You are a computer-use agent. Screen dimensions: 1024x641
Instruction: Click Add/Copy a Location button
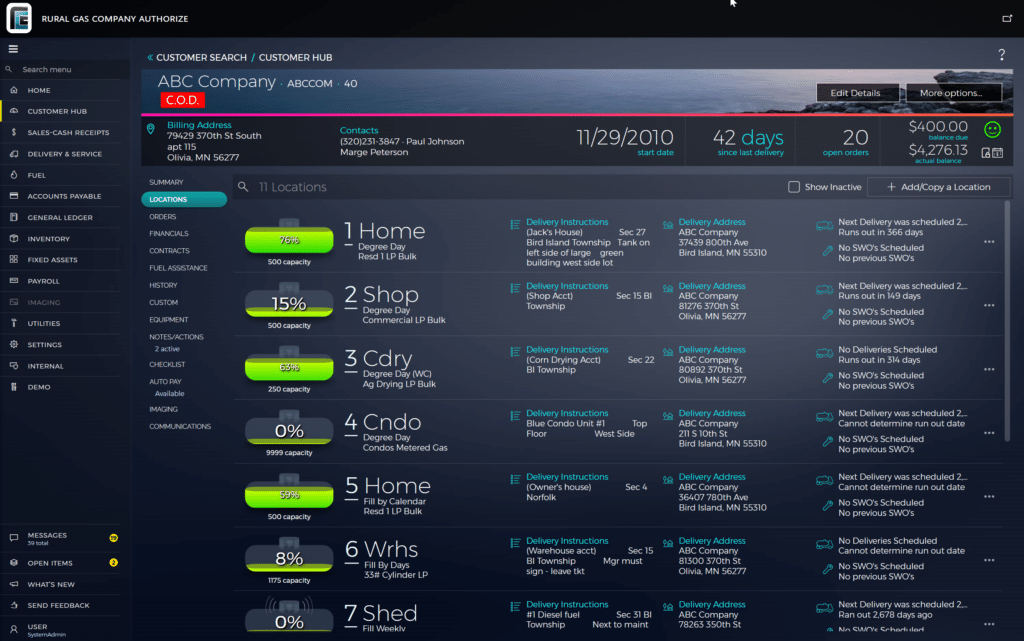(938, 187)
